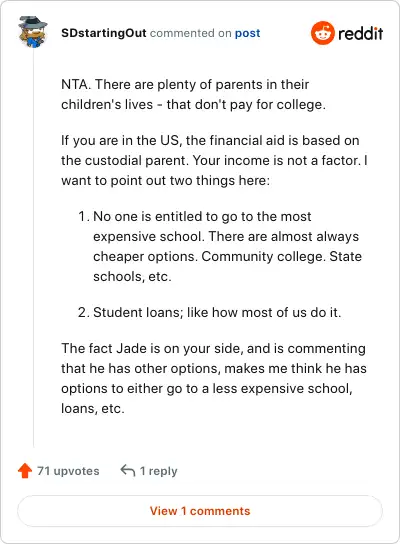Click the "71 upvotes" count

[68, 471]
